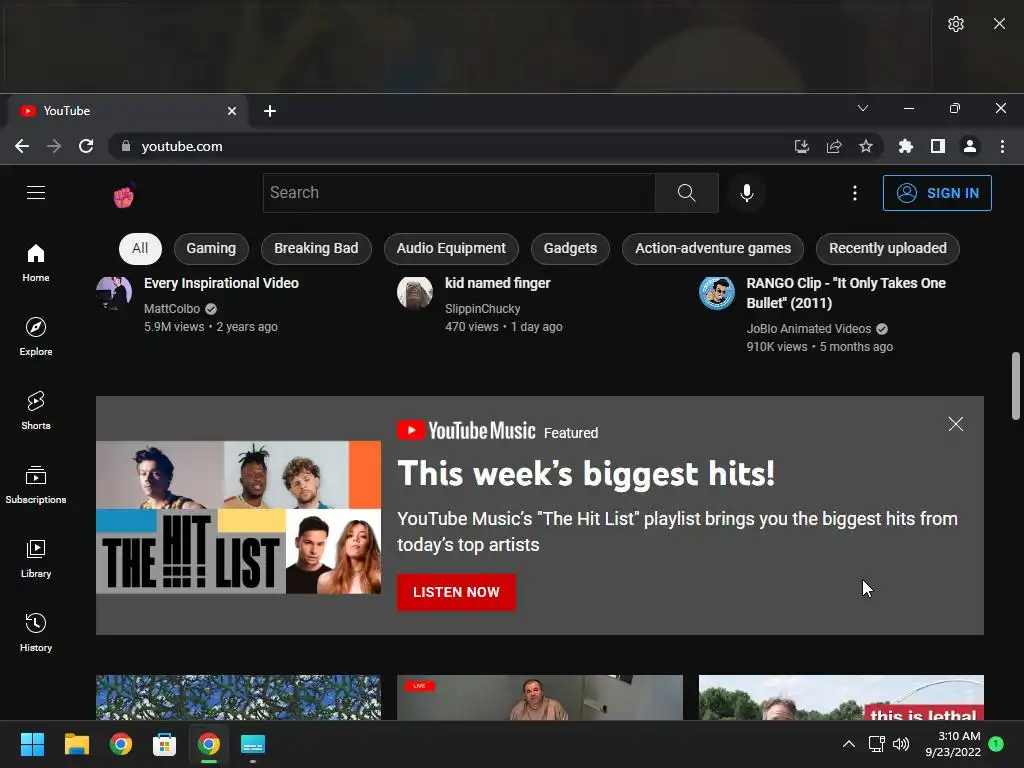
Task: Open Explore in sidebar
Action: (x=36, y=336)
